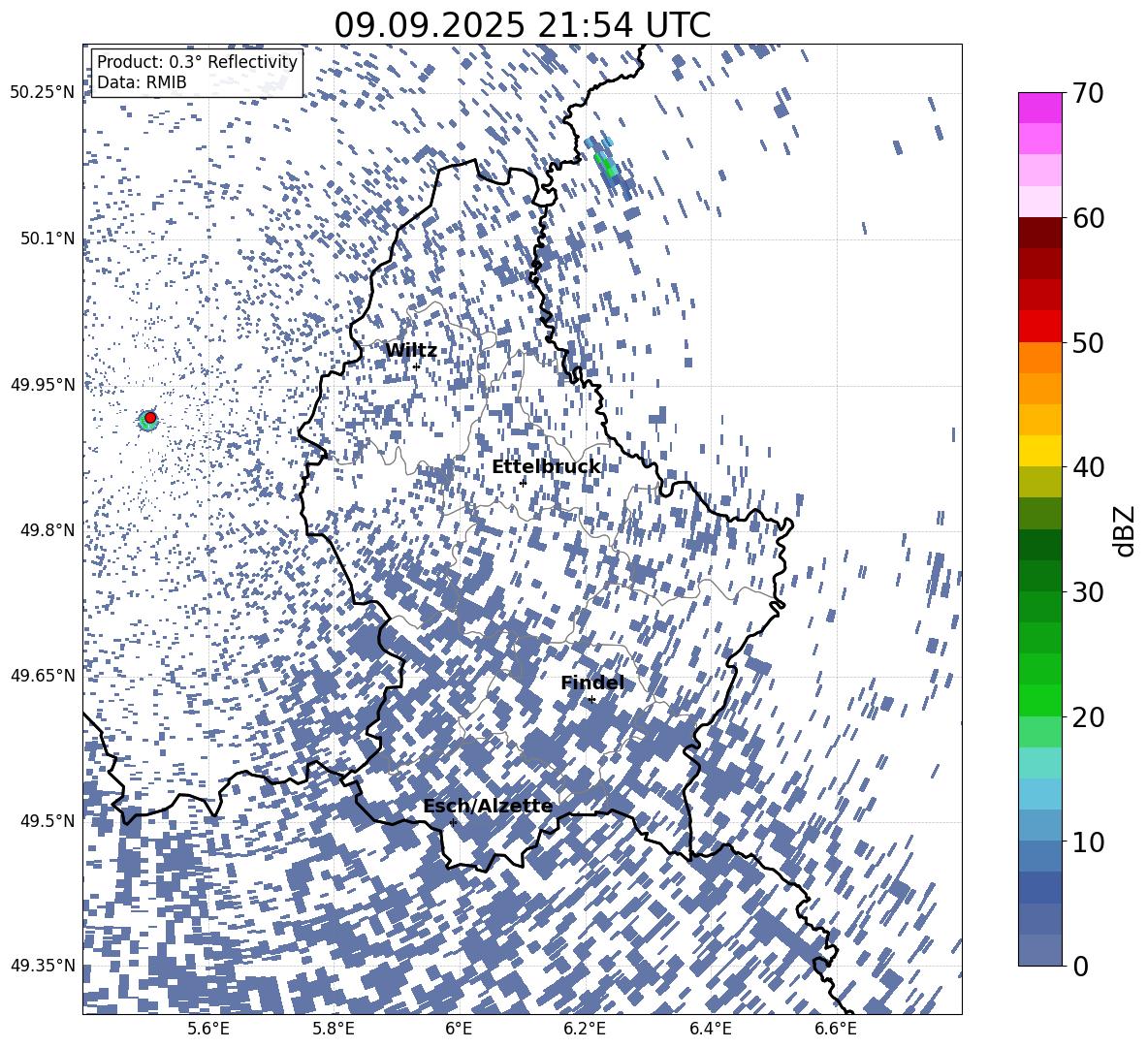Pick the bright green 20 dBZ swatch
Image resolution: width=1148 pixels, height=1048 pixels.
1039,700
